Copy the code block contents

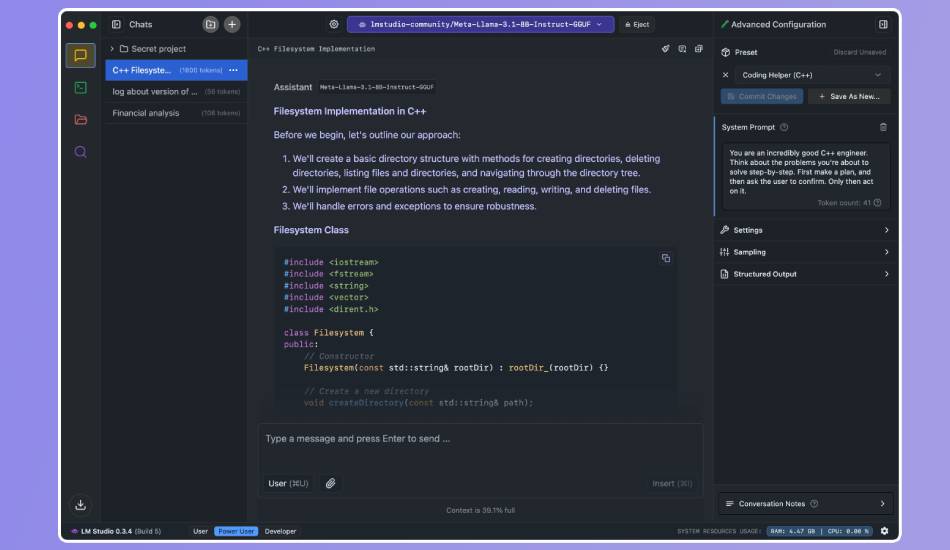pyautogui.click(x=665, y=258)
